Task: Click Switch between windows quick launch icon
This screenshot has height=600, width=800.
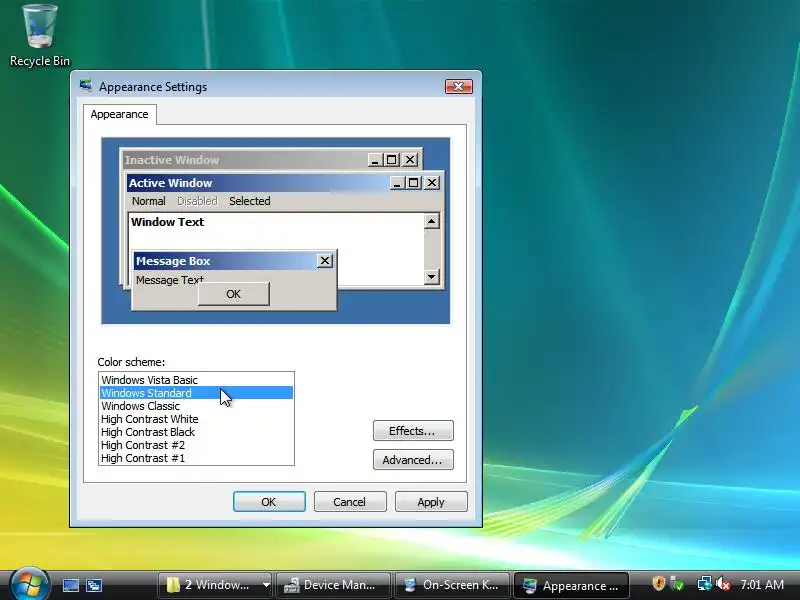Action: click(94, 585)
